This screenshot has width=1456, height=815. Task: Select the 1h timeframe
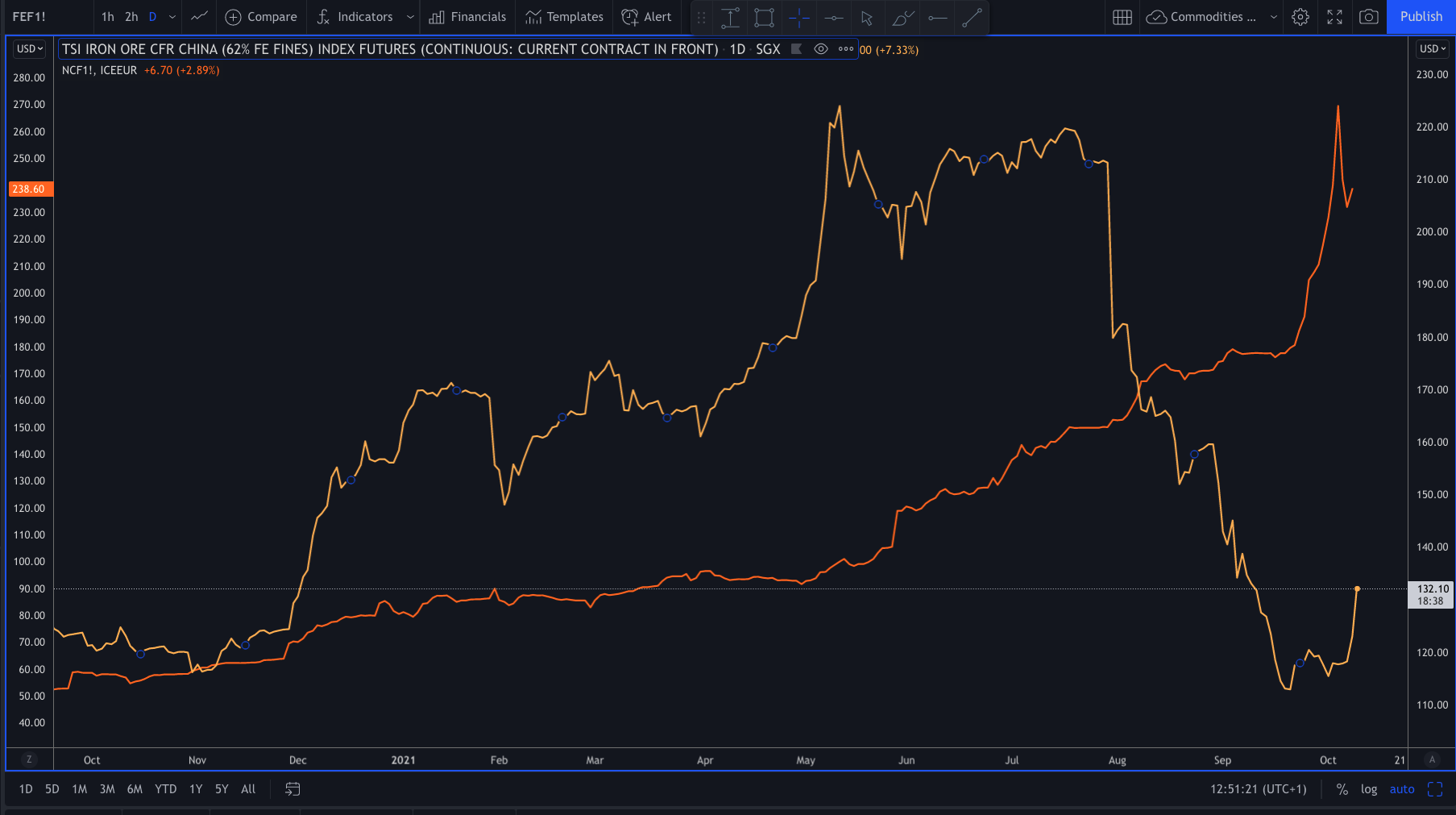click(x=108, y=16)
